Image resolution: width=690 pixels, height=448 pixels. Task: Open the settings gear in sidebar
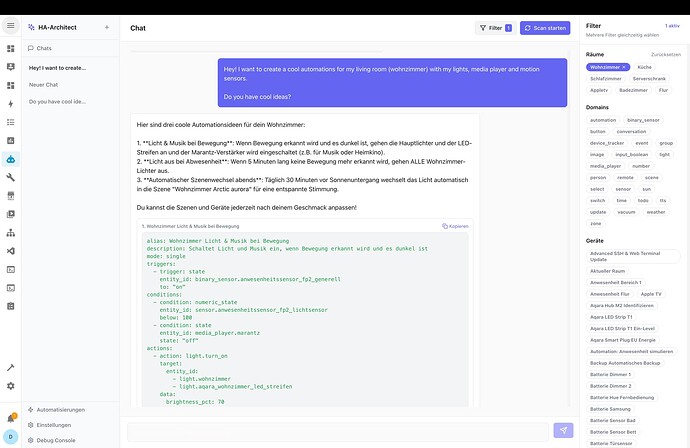pyautogui.click(x=10, y=385)
